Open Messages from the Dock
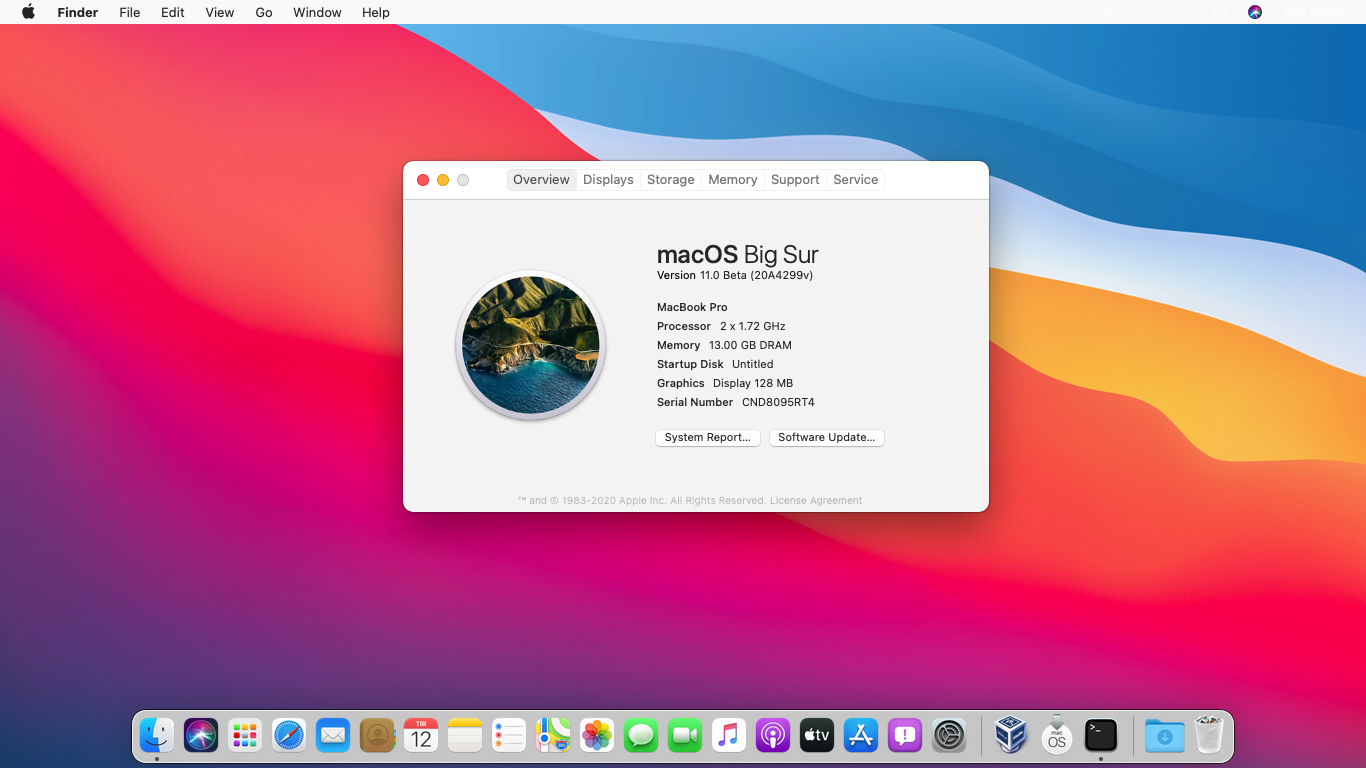Image resolution: width=1366 pixels, height=768 pixels. click(641, 736)
